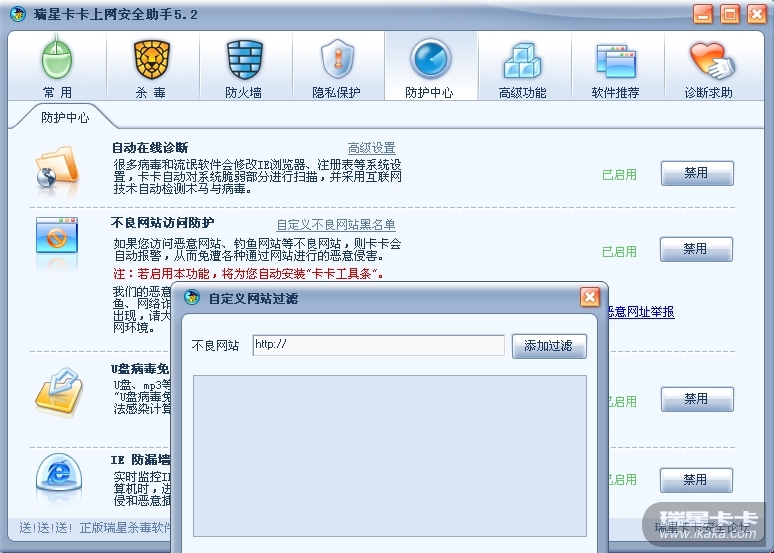Viewport: 774px width, 553px height.
Task: Disable 不良网站访问防护 with its 禁用 button
Action: click(x=696, y=249)
